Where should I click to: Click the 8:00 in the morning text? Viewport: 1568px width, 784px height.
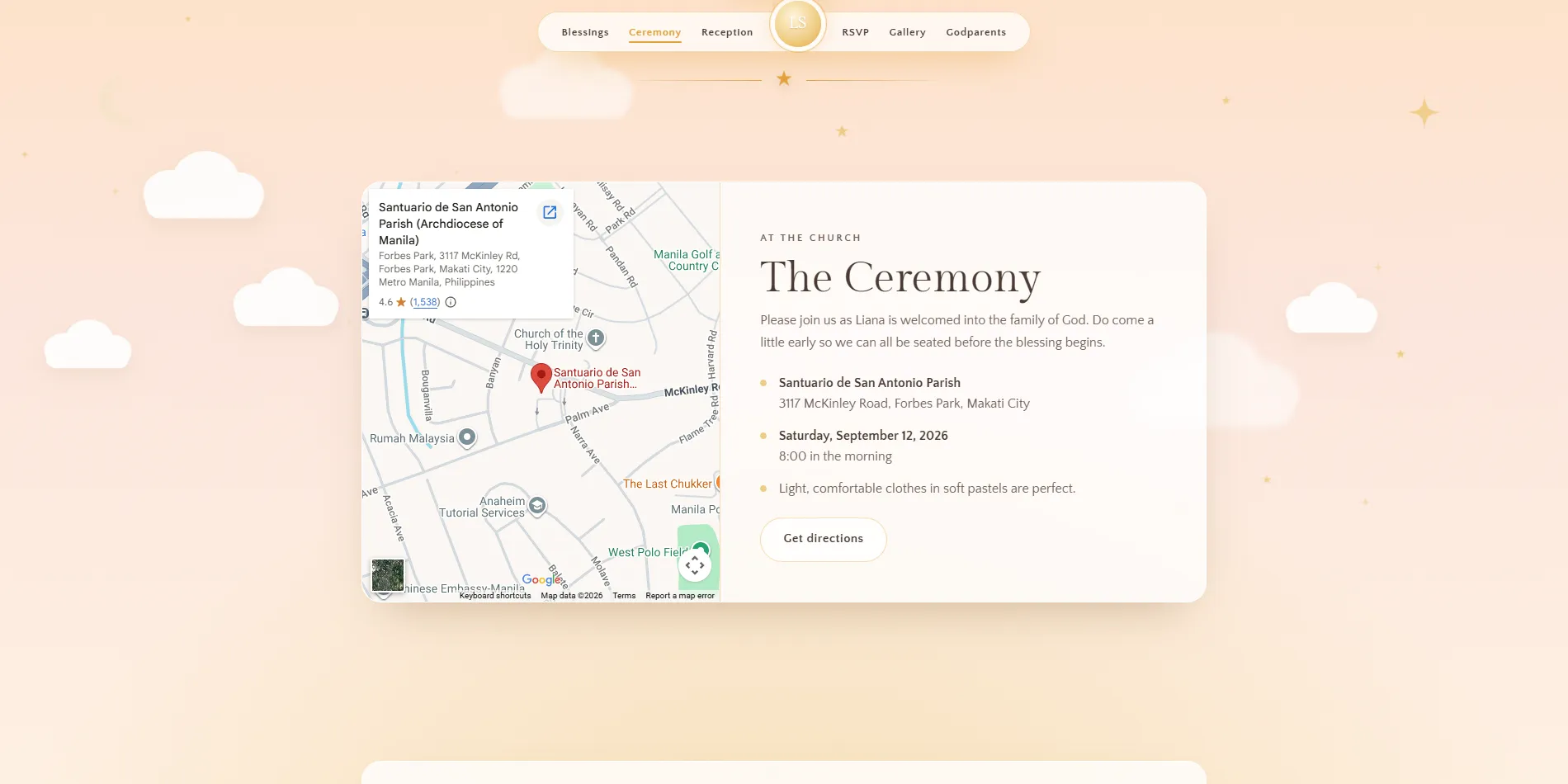click(x=835, y=456)
